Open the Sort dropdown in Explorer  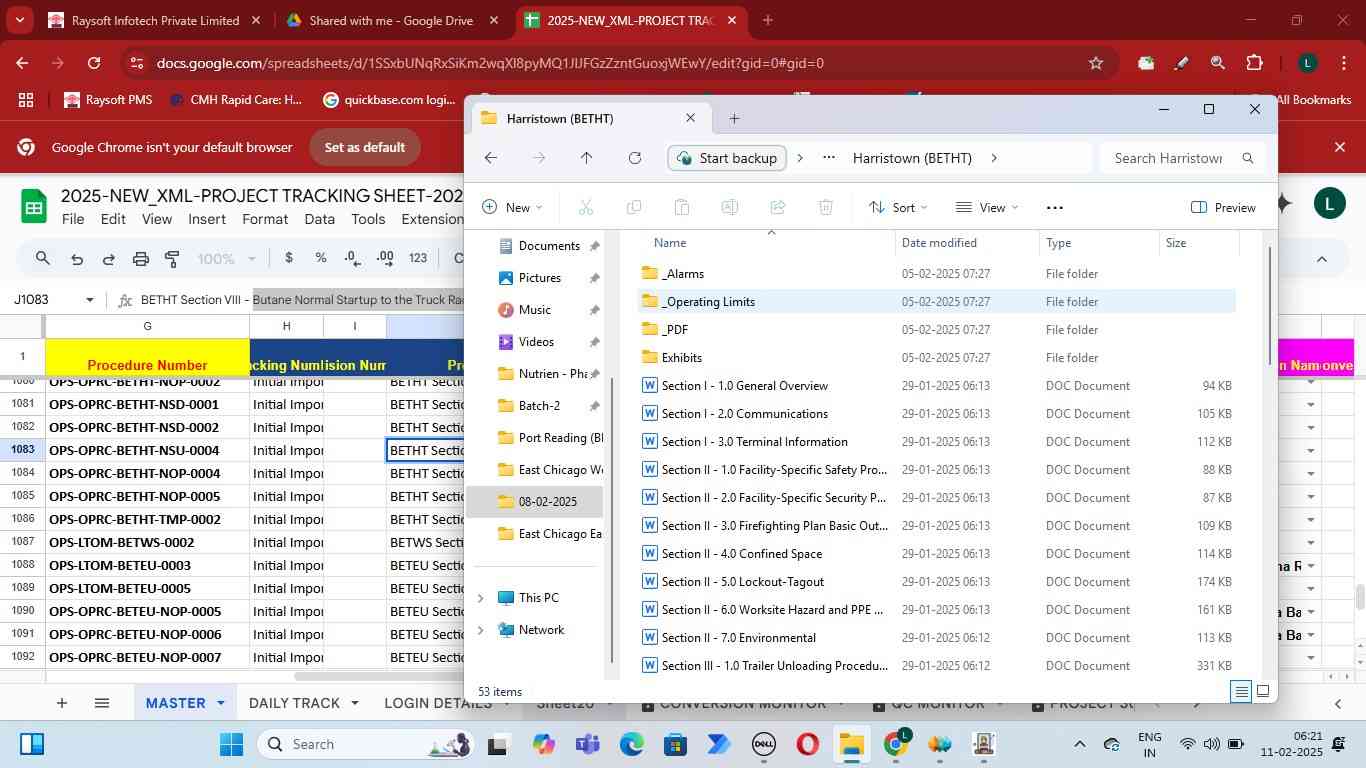pos(898,207)
